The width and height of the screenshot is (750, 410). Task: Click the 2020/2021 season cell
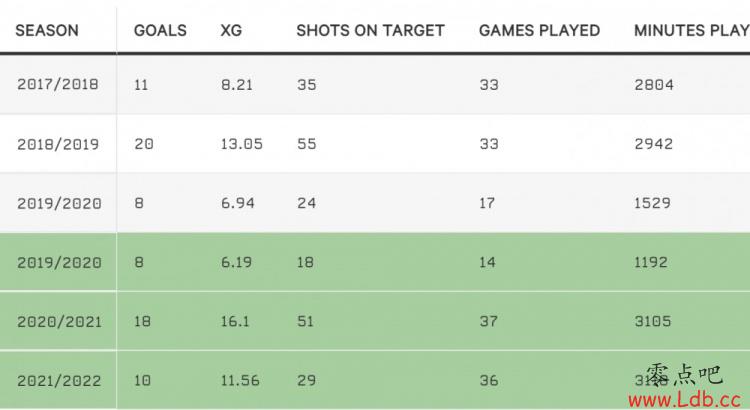coord(59,321)
